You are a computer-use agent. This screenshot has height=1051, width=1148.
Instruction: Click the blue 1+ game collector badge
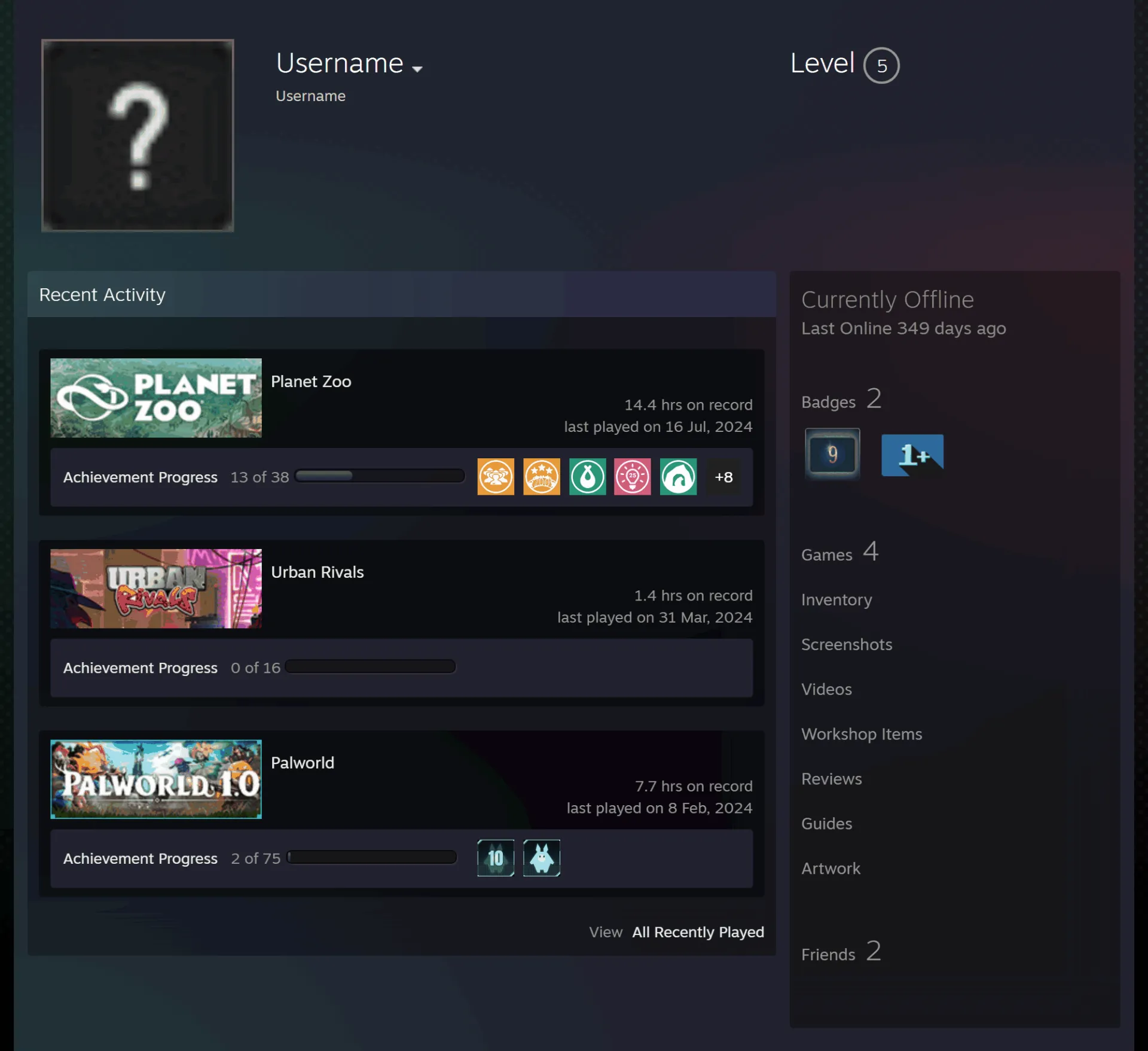point(912,455)
